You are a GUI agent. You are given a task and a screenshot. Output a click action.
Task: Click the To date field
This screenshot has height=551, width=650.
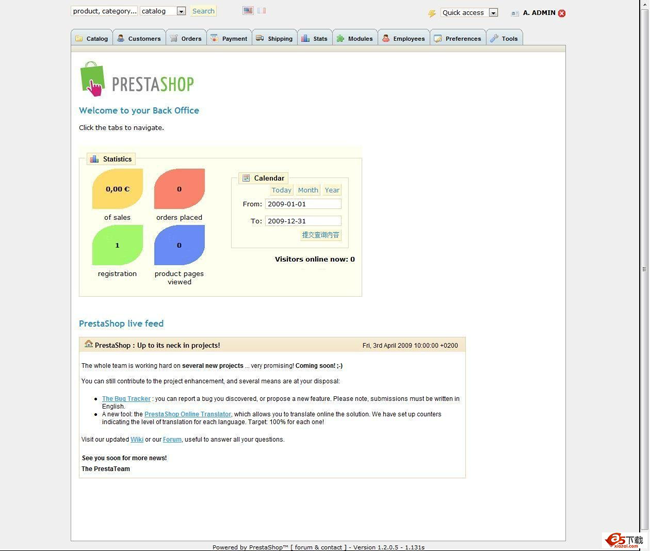pos(303,221)
